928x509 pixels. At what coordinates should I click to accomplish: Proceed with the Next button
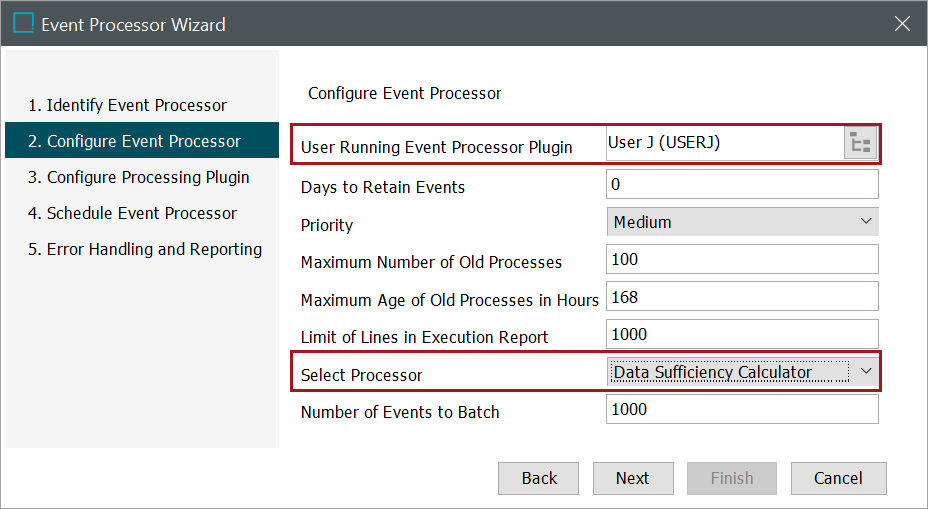(632, 478)
